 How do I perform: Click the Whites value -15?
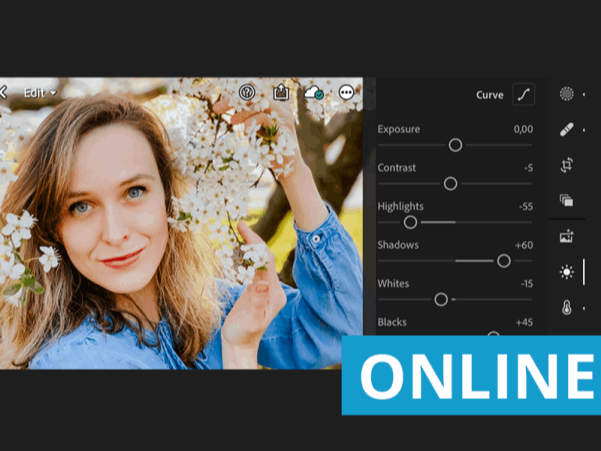click(x=527, y=284)
